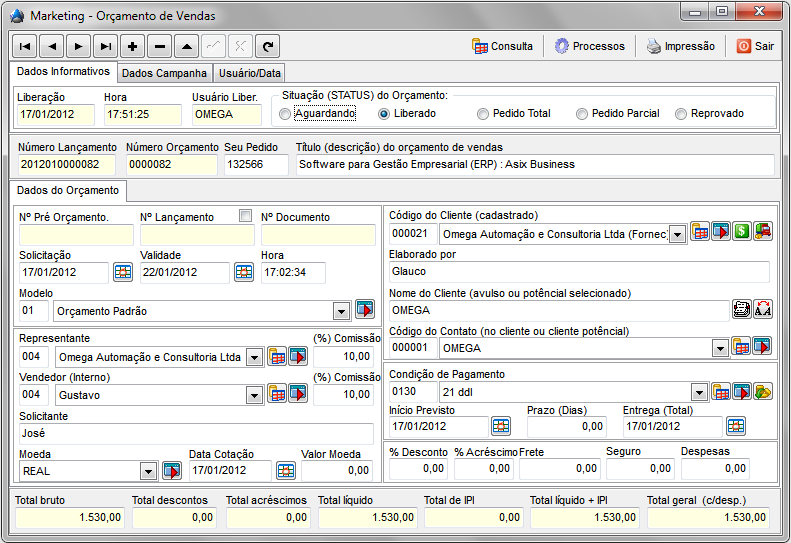Tick the Nº Lançamento checkbox
The image size is (791, 543).
245,216
